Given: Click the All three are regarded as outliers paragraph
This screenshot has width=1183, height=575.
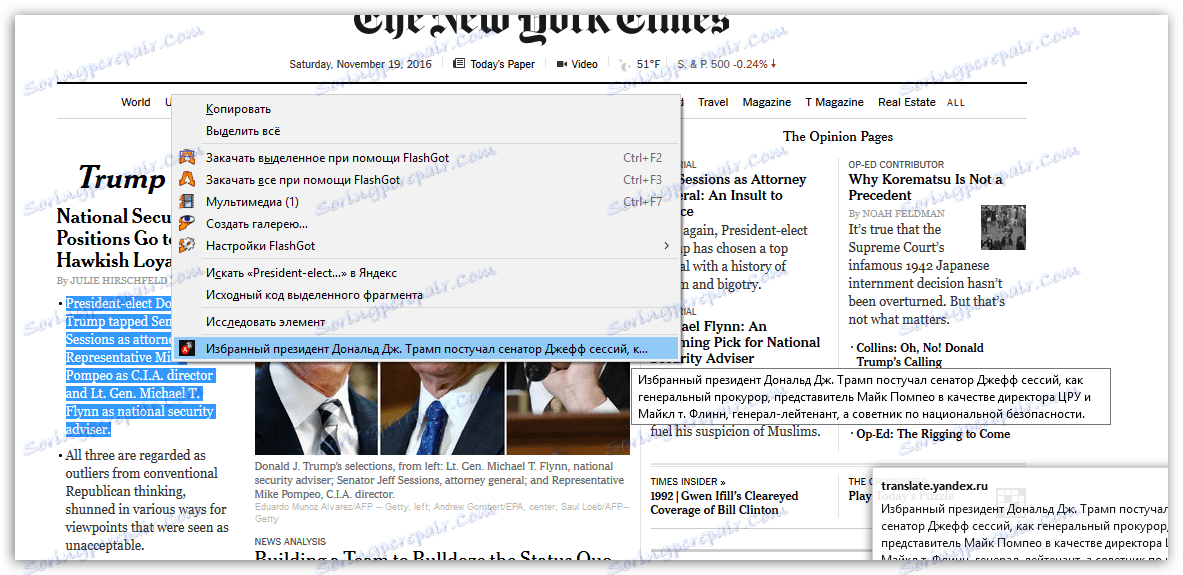Looking at the screenshot, I should pyautogui.click(x=146, y=500).
